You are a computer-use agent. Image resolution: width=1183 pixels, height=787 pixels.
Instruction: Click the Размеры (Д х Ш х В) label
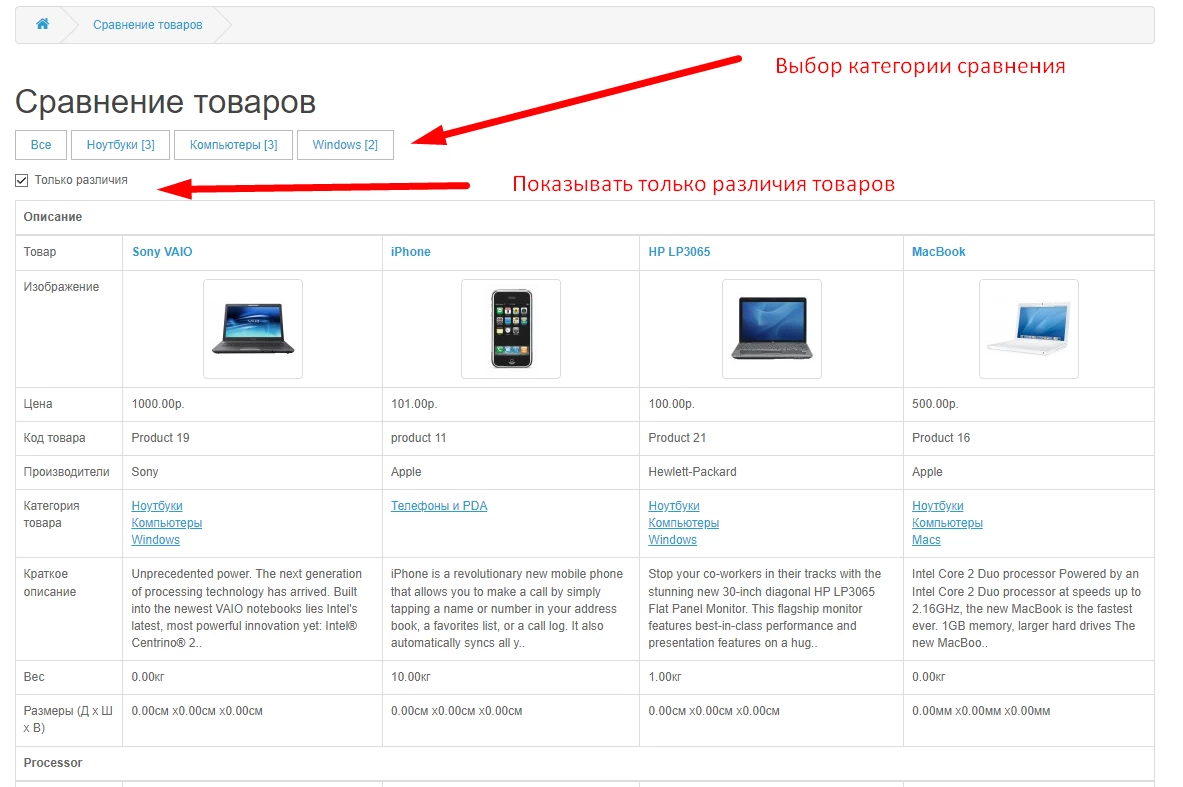(68, 720)
